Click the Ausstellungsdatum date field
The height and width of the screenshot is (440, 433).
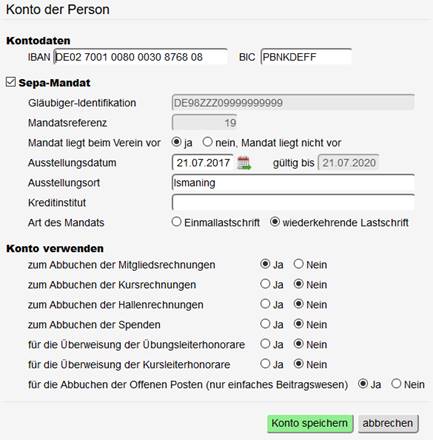click(203, 163)
